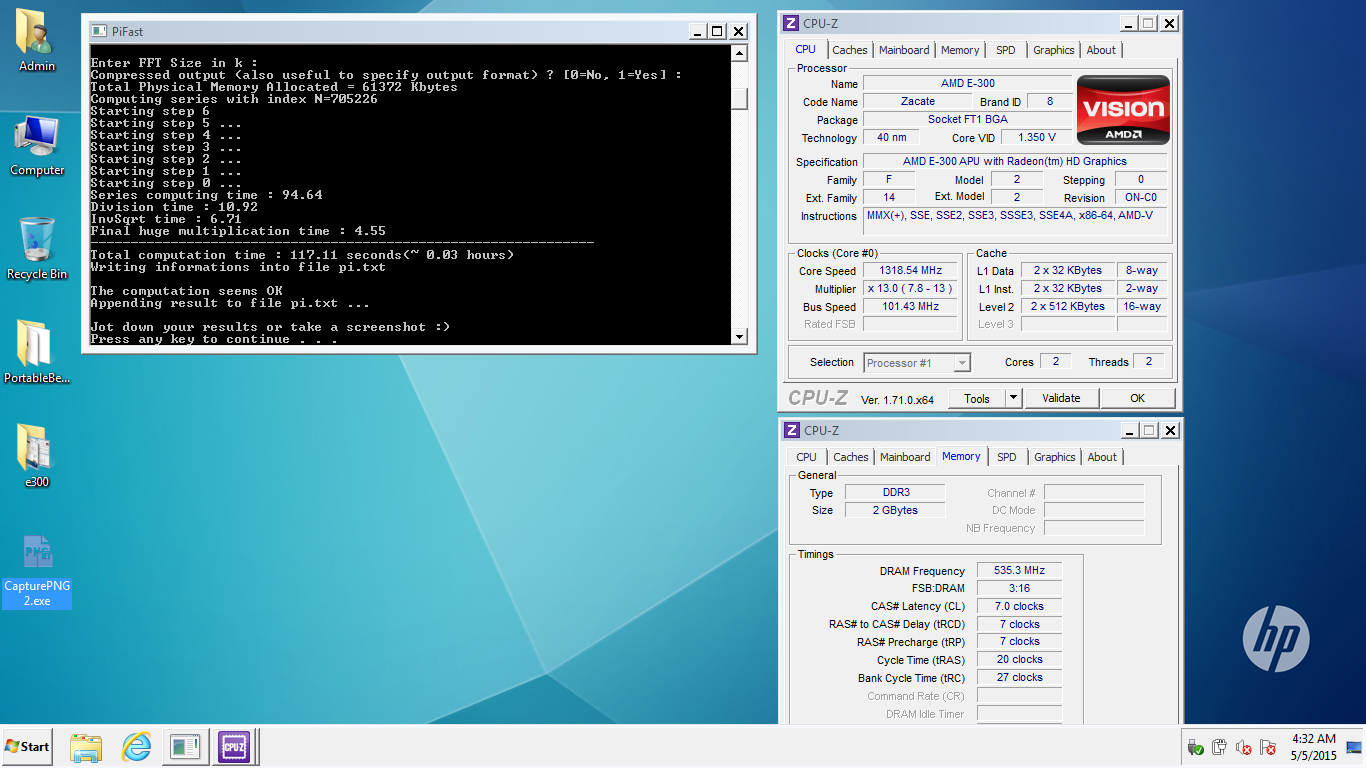The image size is (1366, 768).
Task: Open About tab in lower CPU-Z window
Action: tap(1102, 457)
